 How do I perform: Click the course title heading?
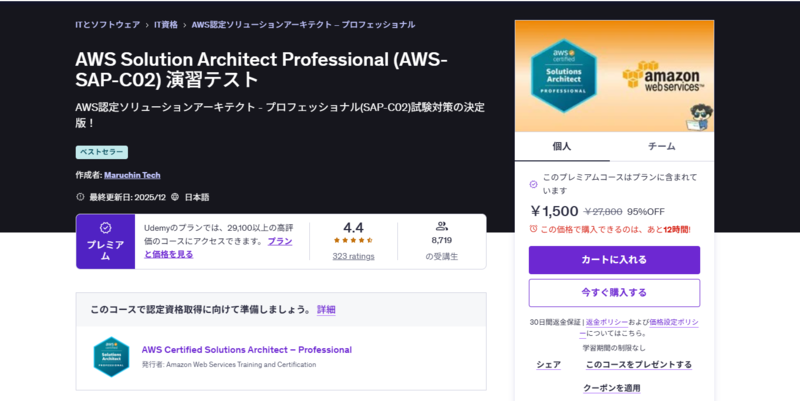point(261,69)
